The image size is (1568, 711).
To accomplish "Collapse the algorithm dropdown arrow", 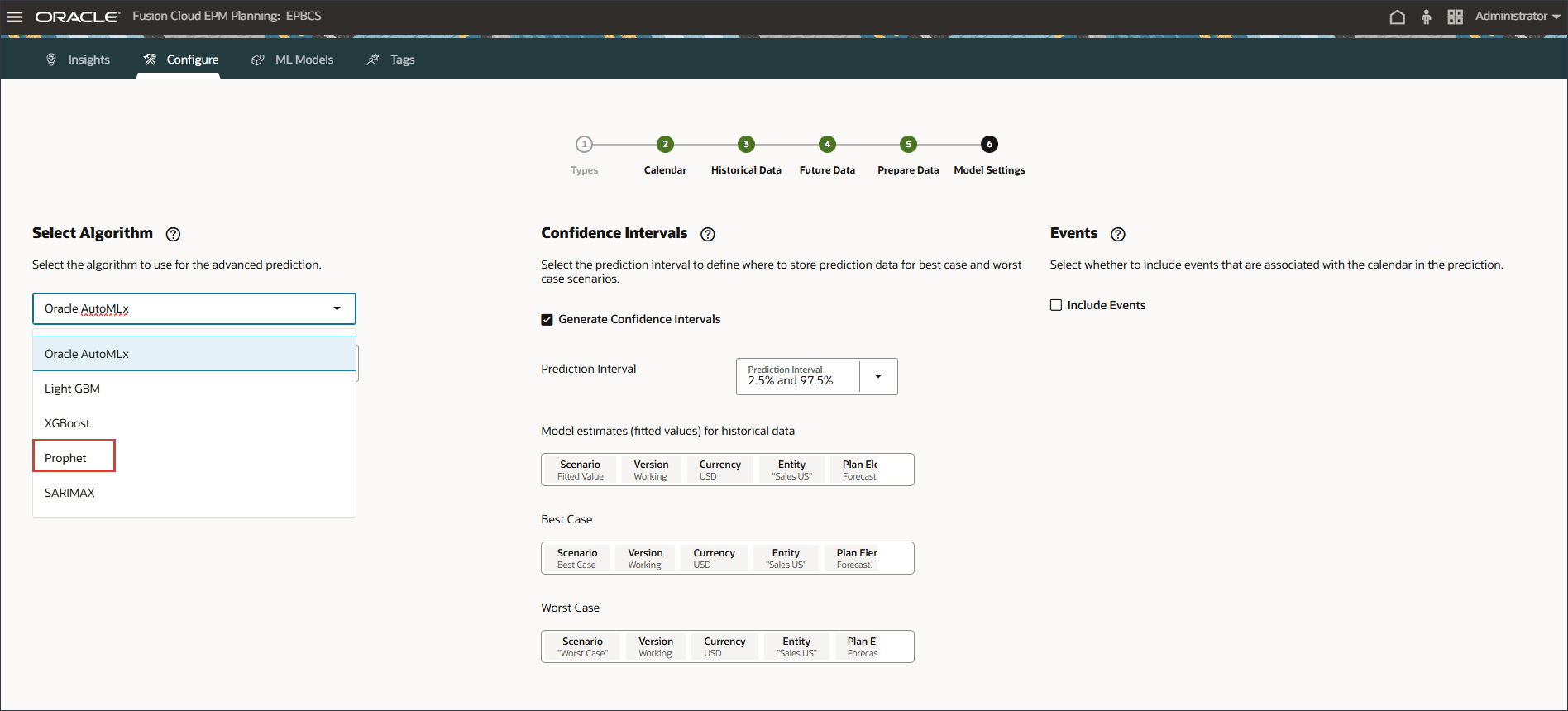I will (337, 308).
